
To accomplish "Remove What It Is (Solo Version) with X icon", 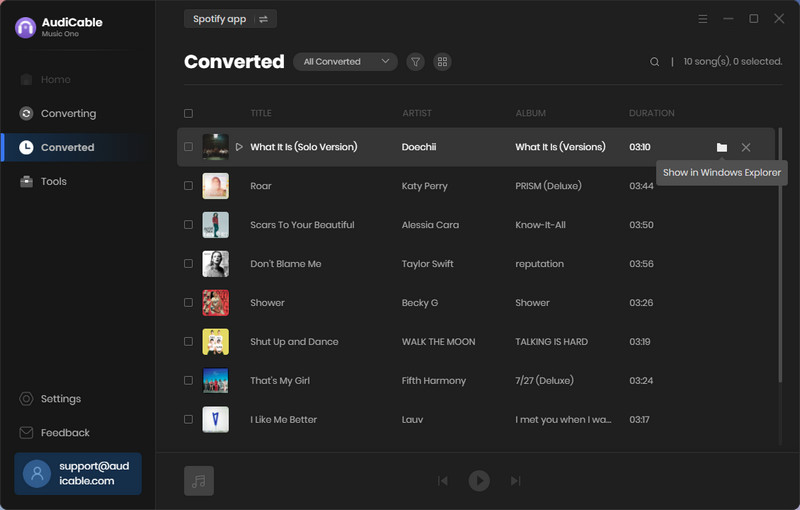I will click(x=746, y=147).
